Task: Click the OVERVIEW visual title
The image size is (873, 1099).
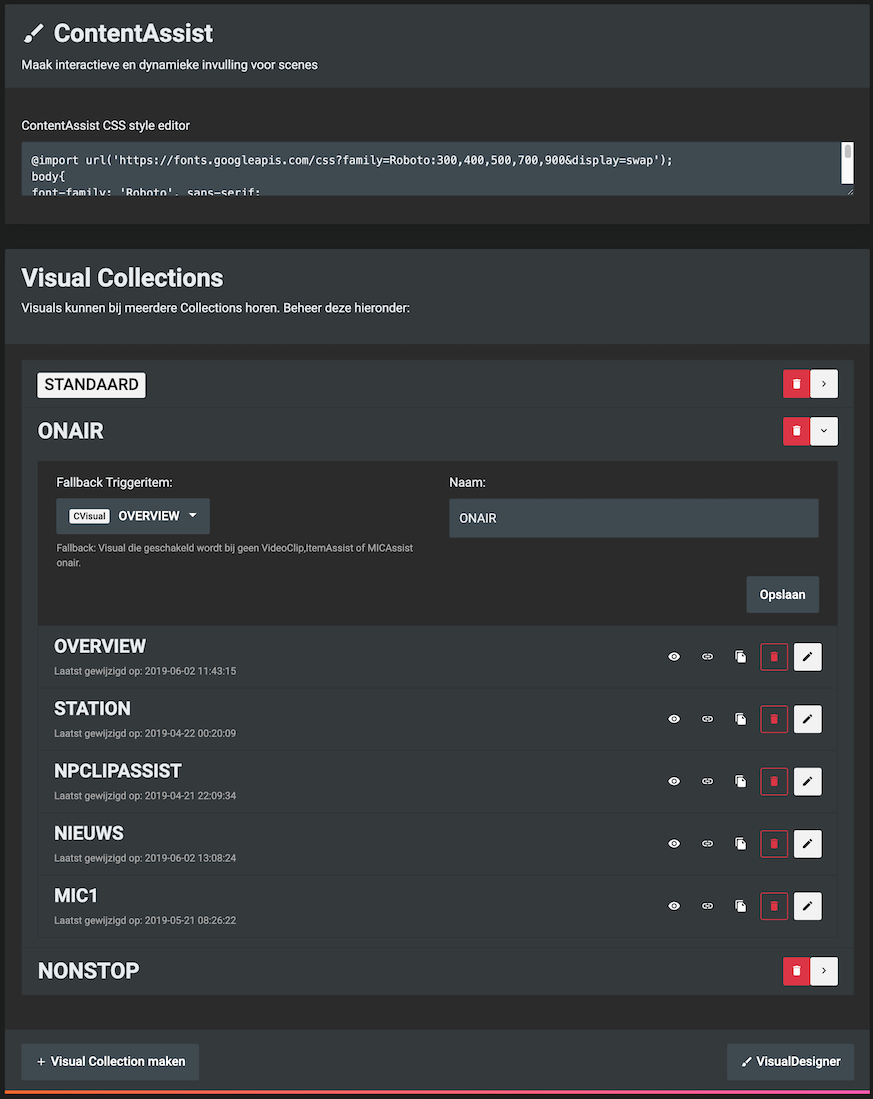Action: pyautogui.click(x=100, y=646)
